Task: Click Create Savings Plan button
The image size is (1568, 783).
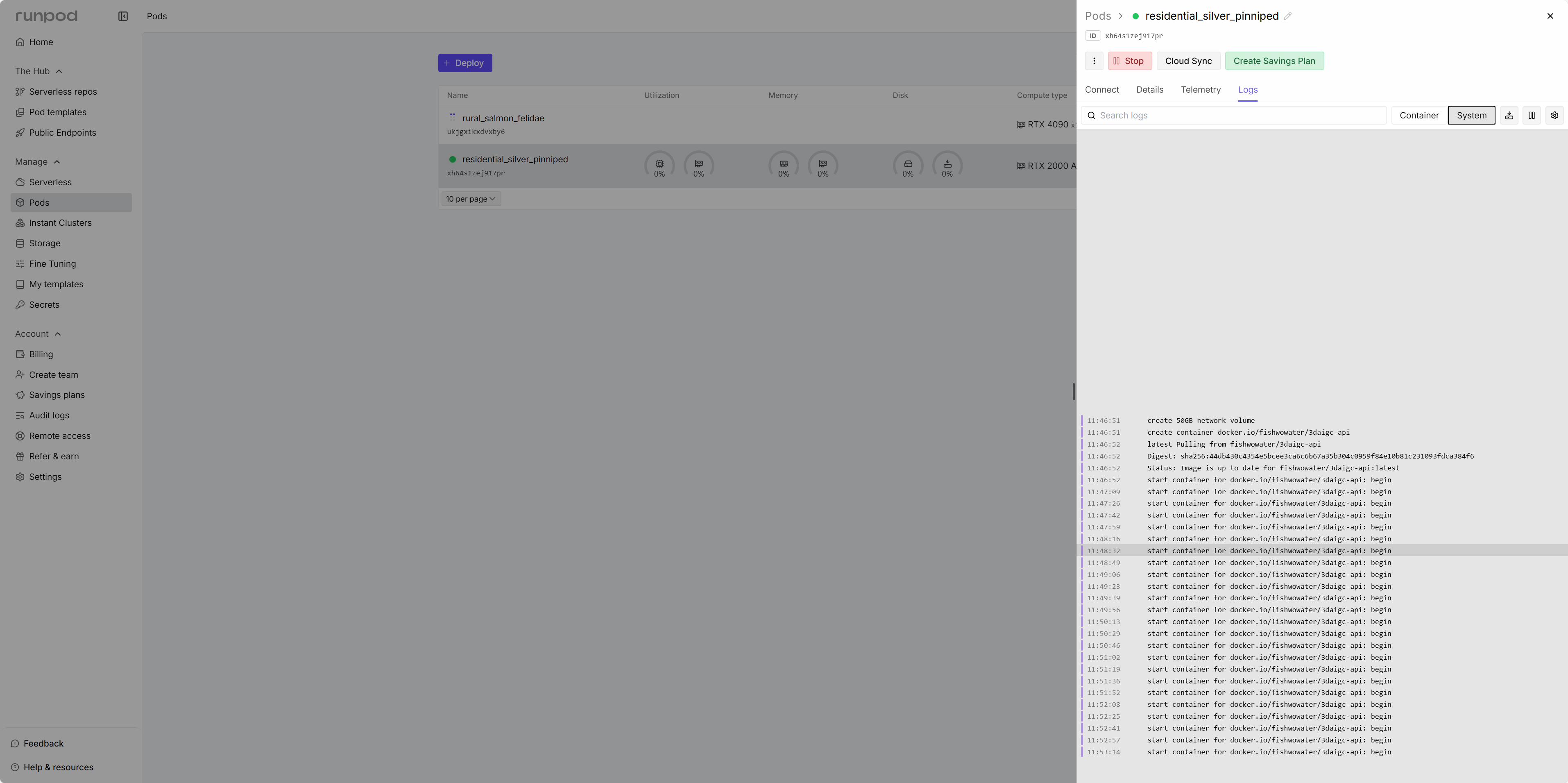Action: (1273, 61)
